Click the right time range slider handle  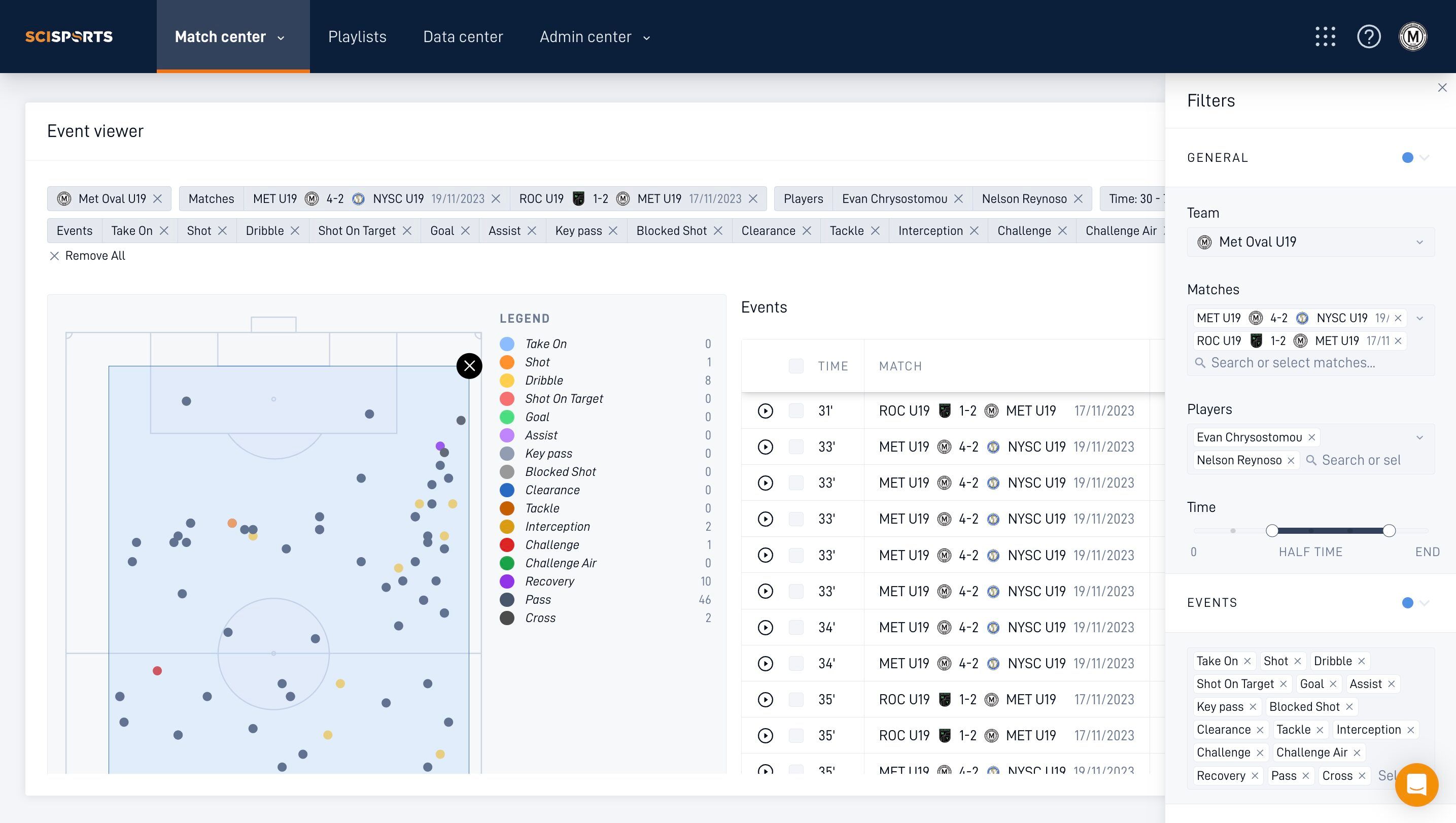coord(1389,531)
